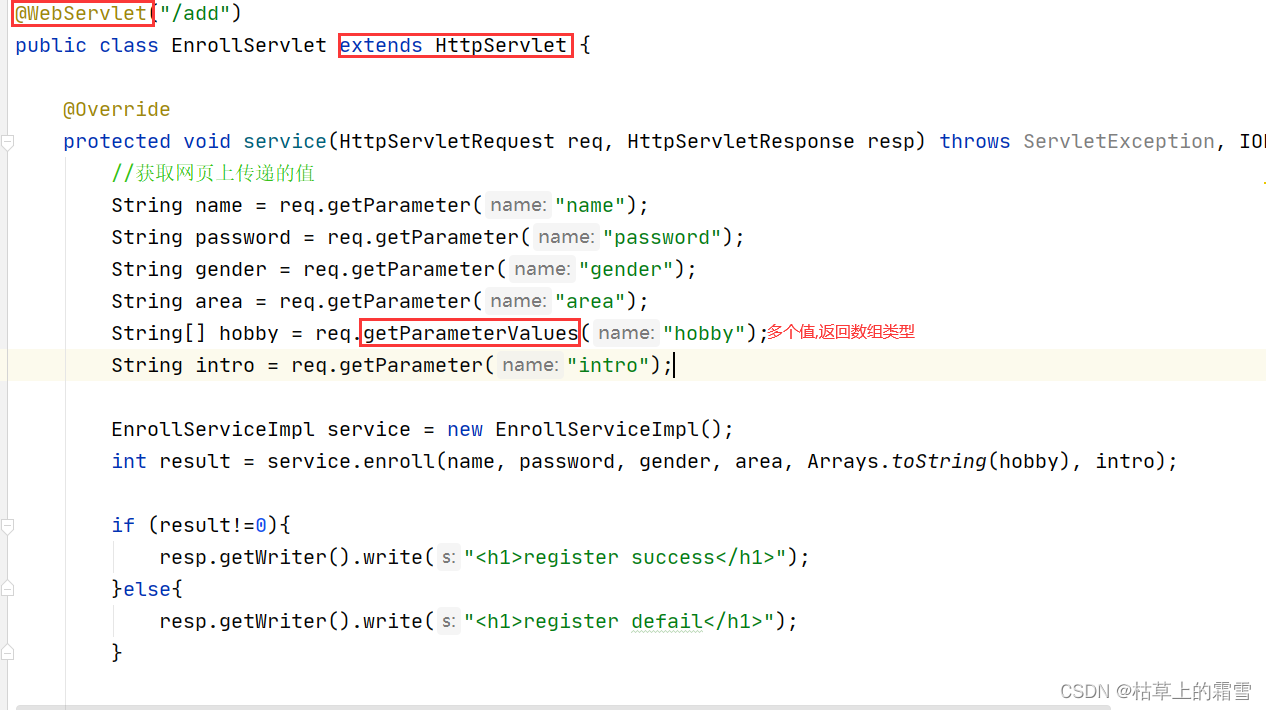The image size is (1266, 710).
Task: Click the "s:" hint in the register defail line
Action: click(x=448, y=620)
